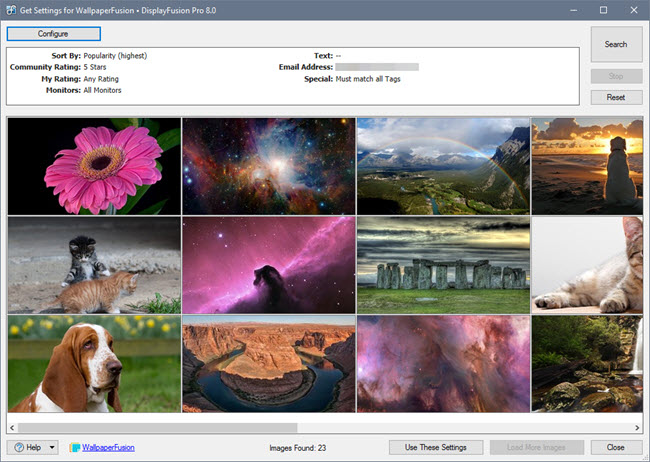Select the pink cloudy nebula thumbnail
Screen dimensions: 650x462
click(x=444, y=364)
